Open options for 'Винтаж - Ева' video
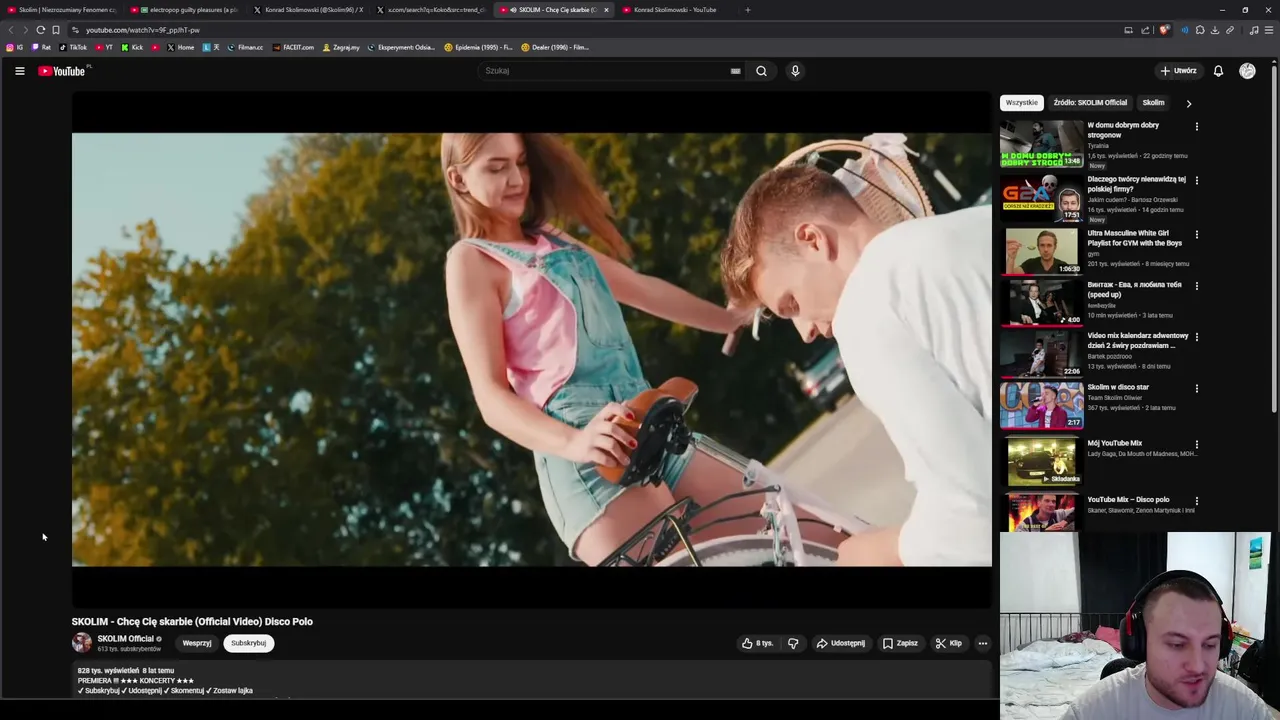 1196,286
